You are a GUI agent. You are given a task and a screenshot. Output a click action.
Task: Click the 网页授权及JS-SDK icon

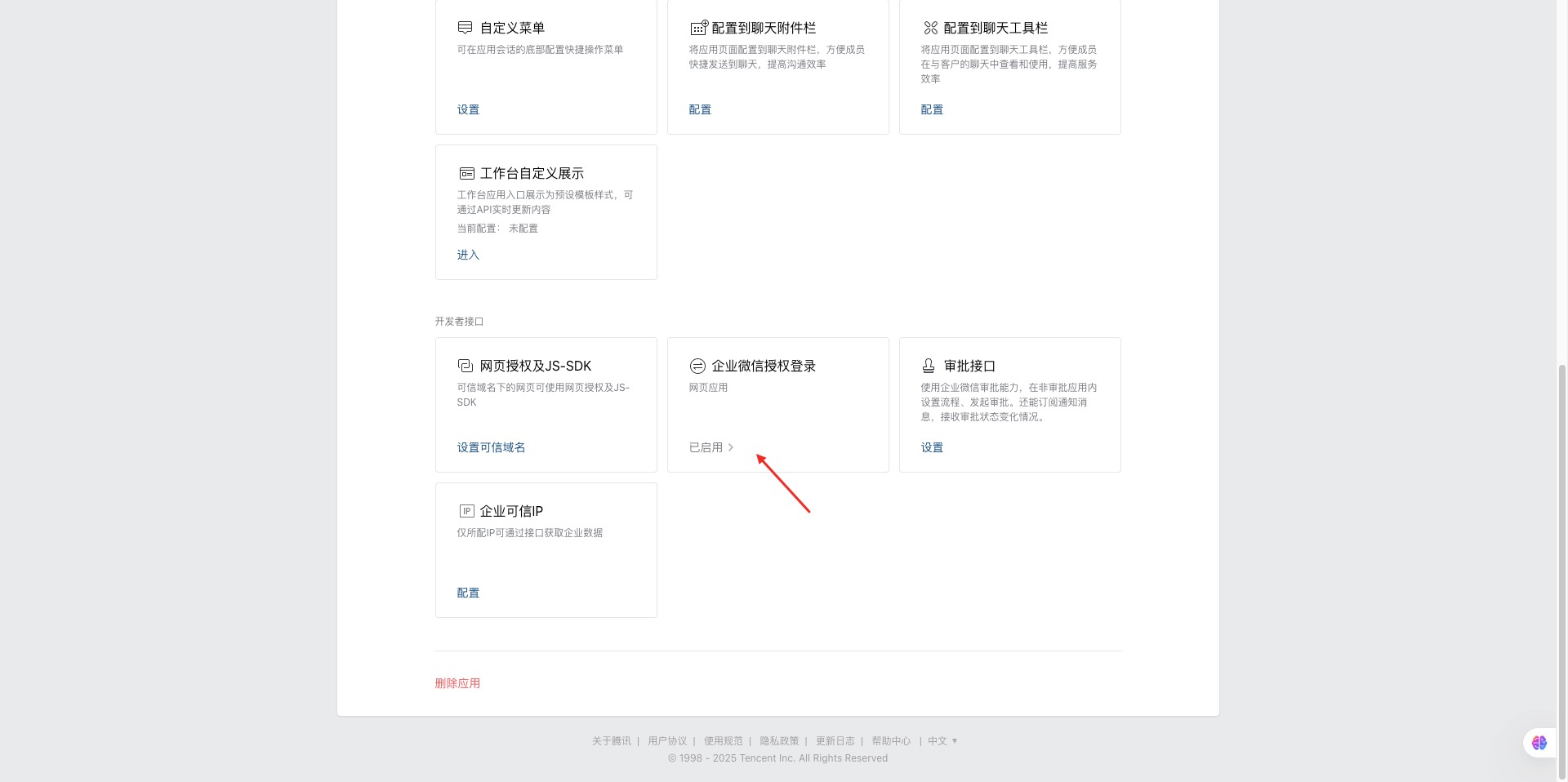465,366
